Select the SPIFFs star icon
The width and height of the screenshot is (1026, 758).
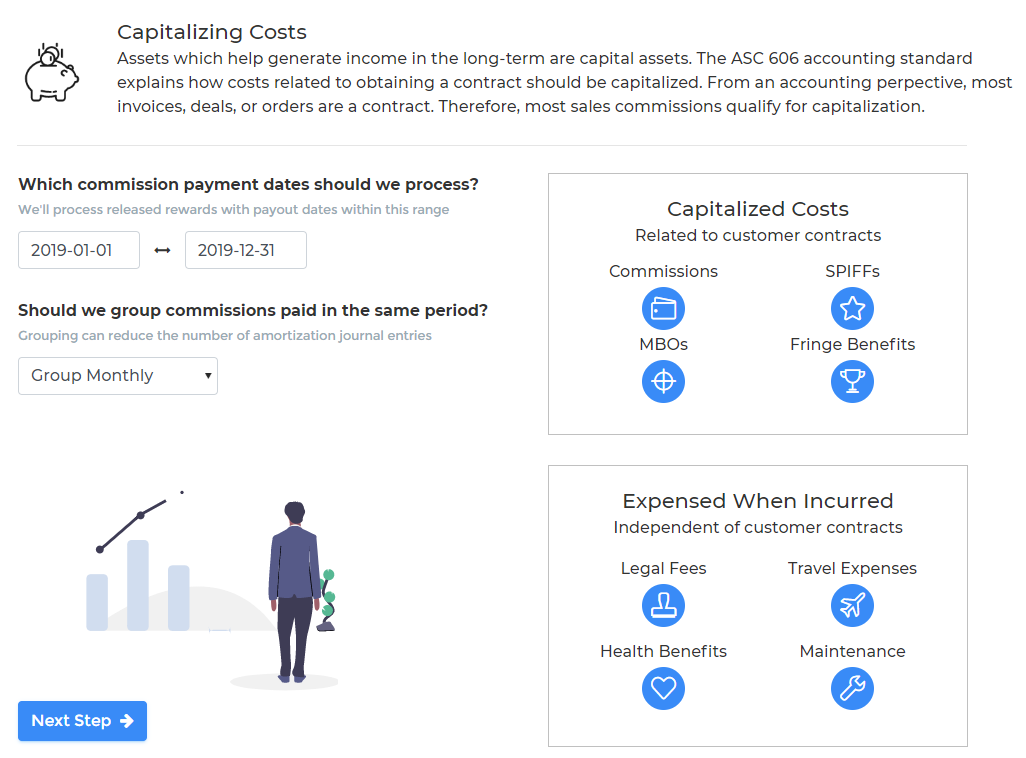click(852, 308)
